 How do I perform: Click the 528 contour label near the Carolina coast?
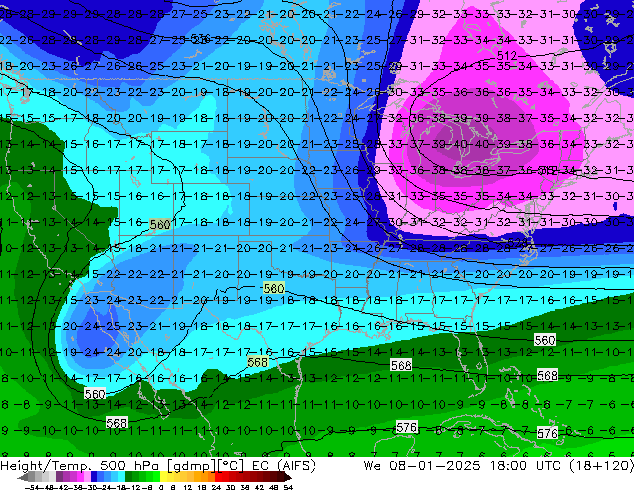518,243
